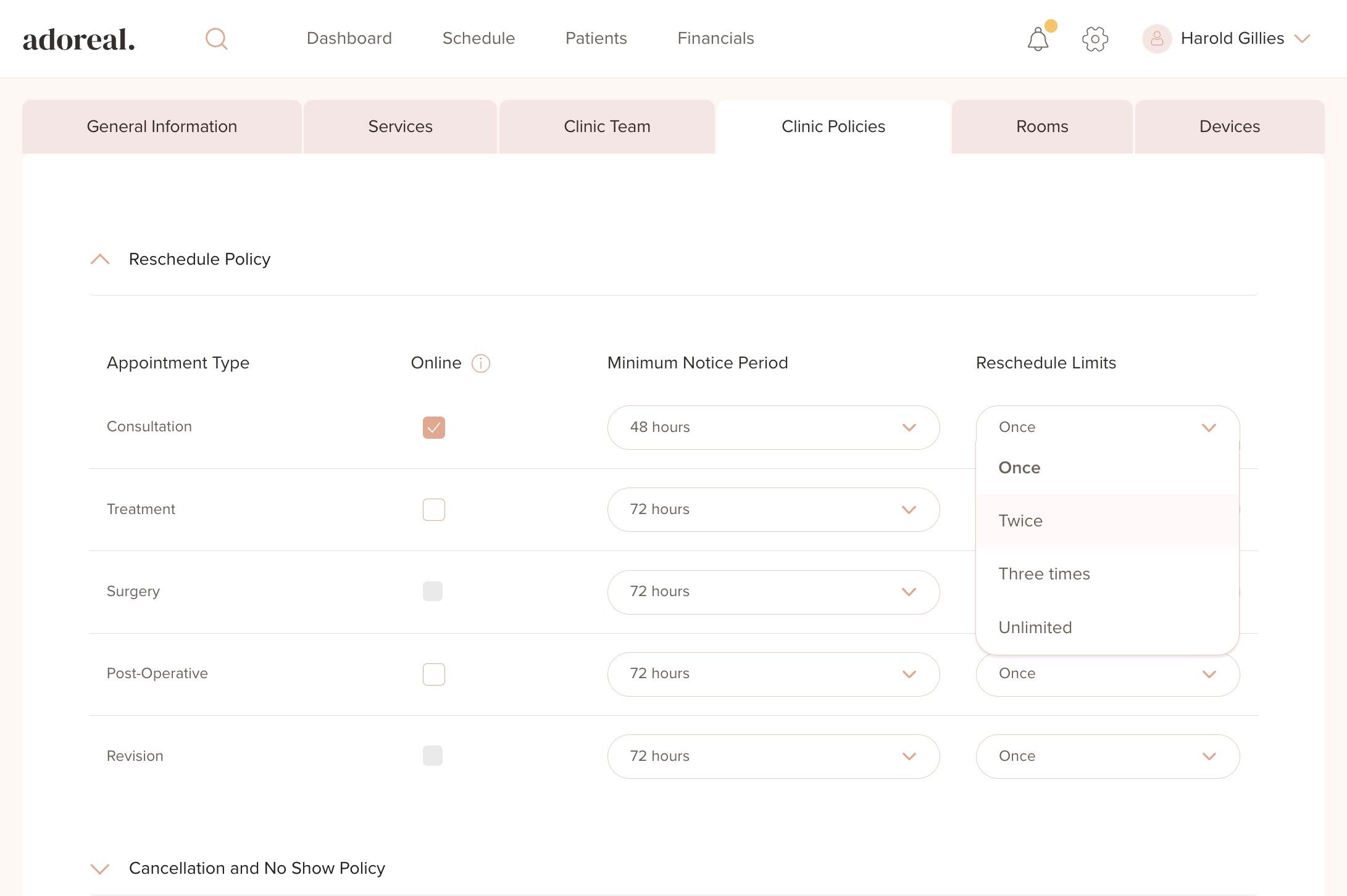Select Twice from the dropdown list

click(x=1020, y=521)
